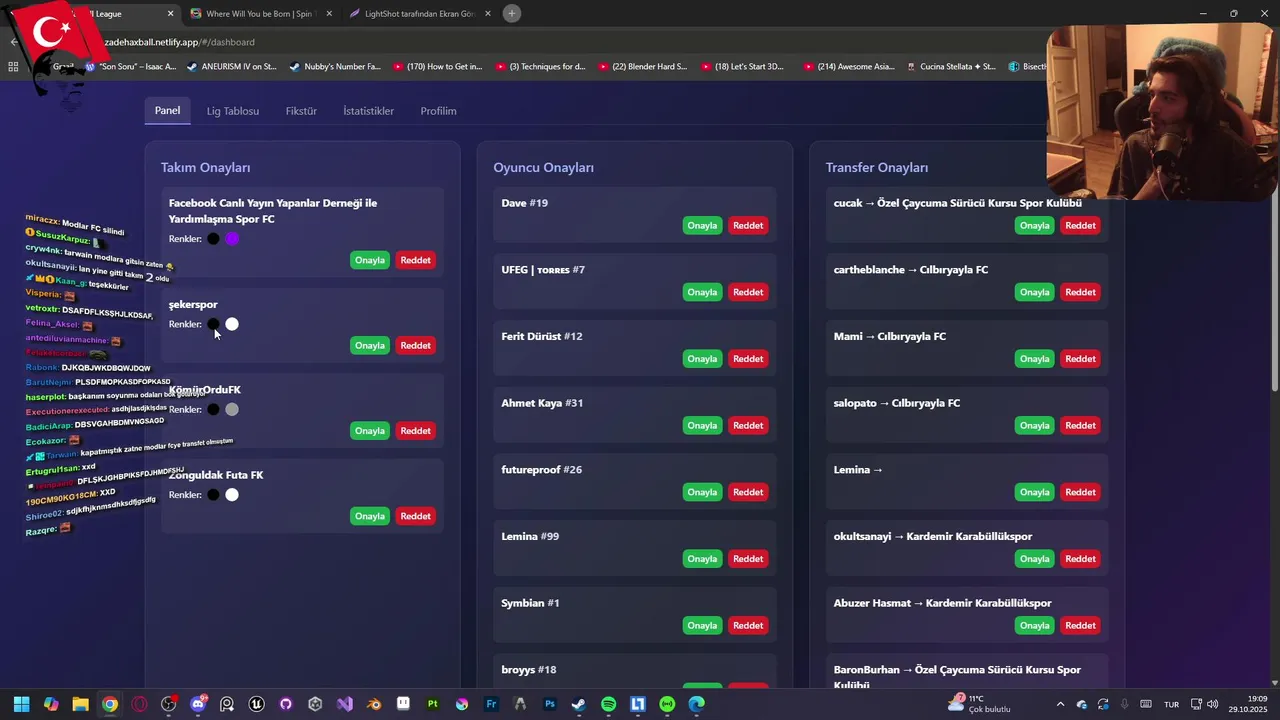Approve player futureproof #26
Image resolution: width=1280 pixels, height=720 pixels.
pyautogui.click(x=702, y=492)
